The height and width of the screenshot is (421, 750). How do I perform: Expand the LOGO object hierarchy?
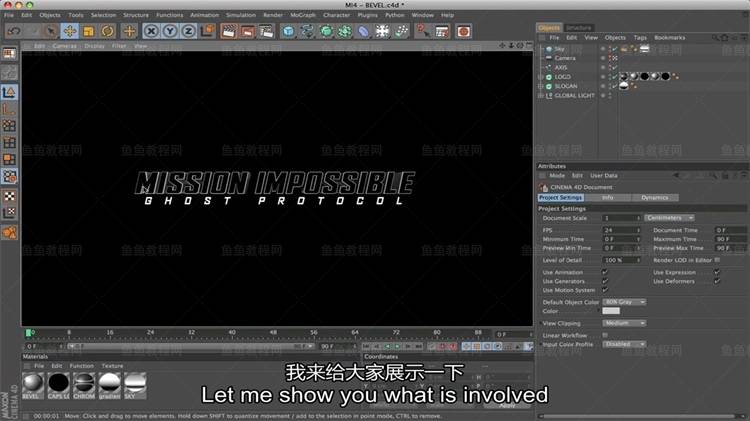540,77
